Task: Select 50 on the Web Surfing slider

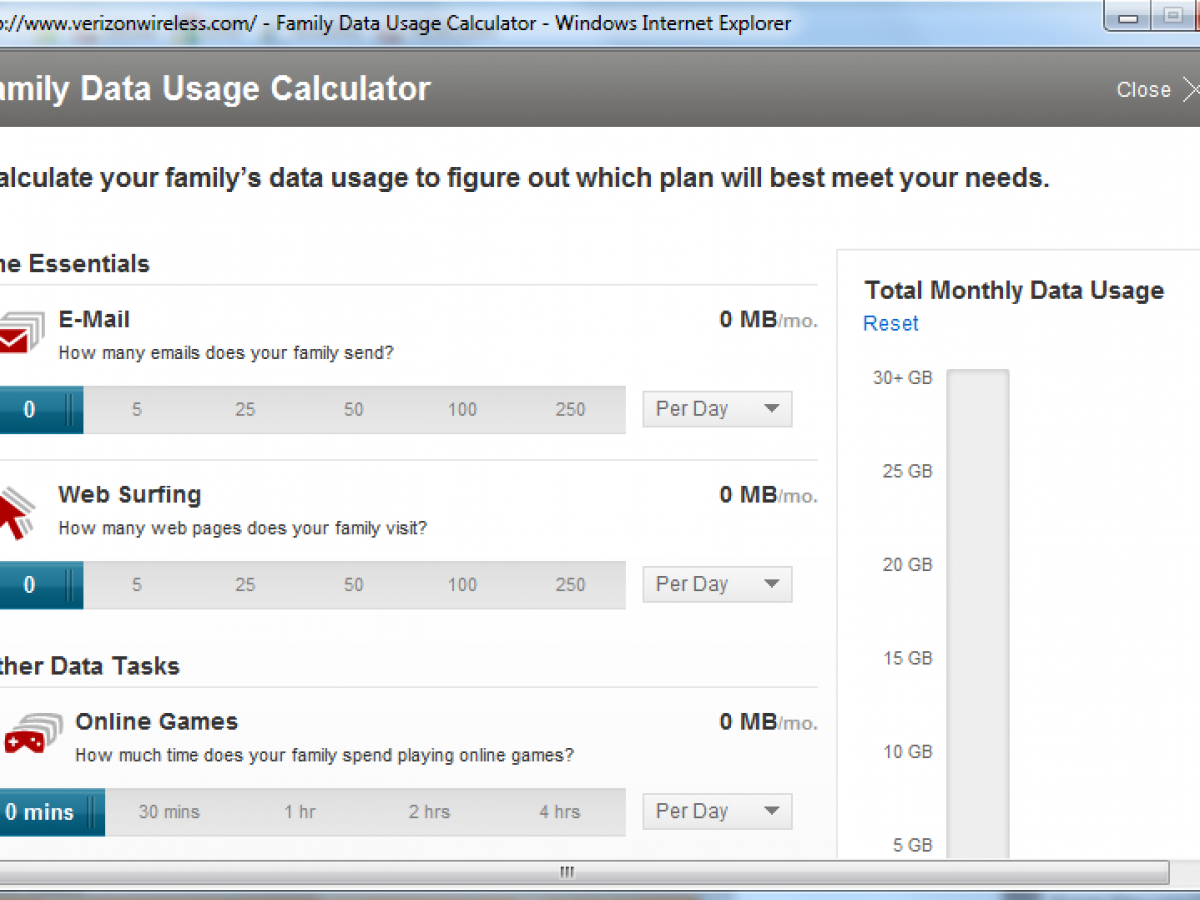Action: [354, 585]
